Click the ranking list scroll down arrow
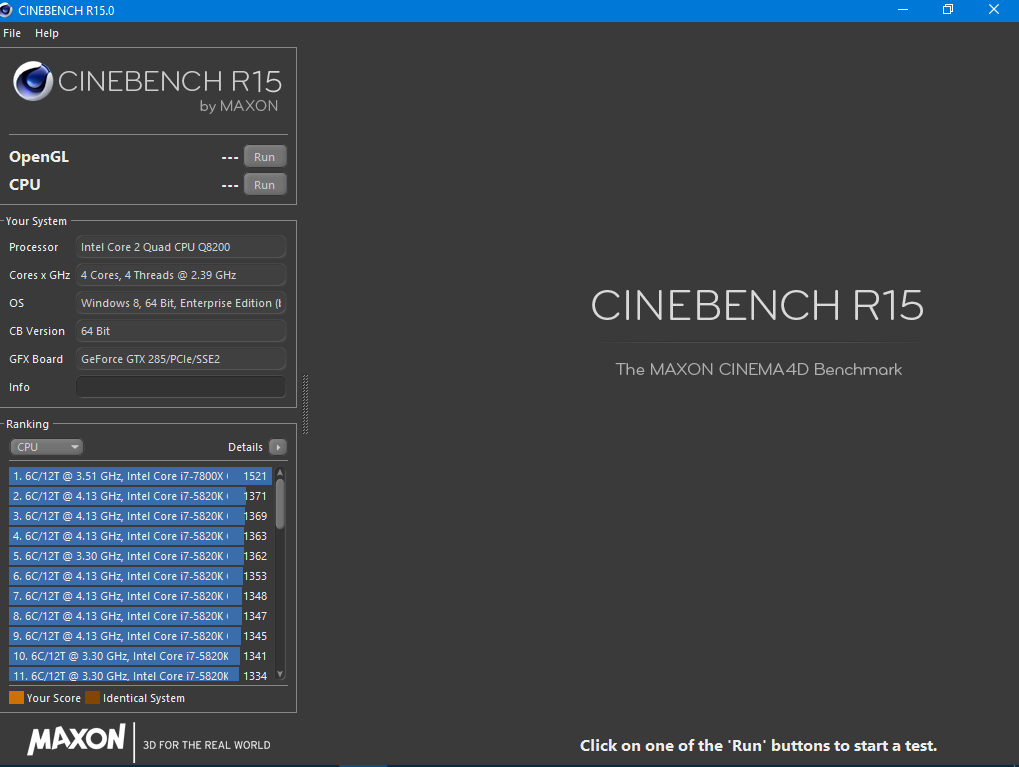The image size is (1019, 767). 280,674
